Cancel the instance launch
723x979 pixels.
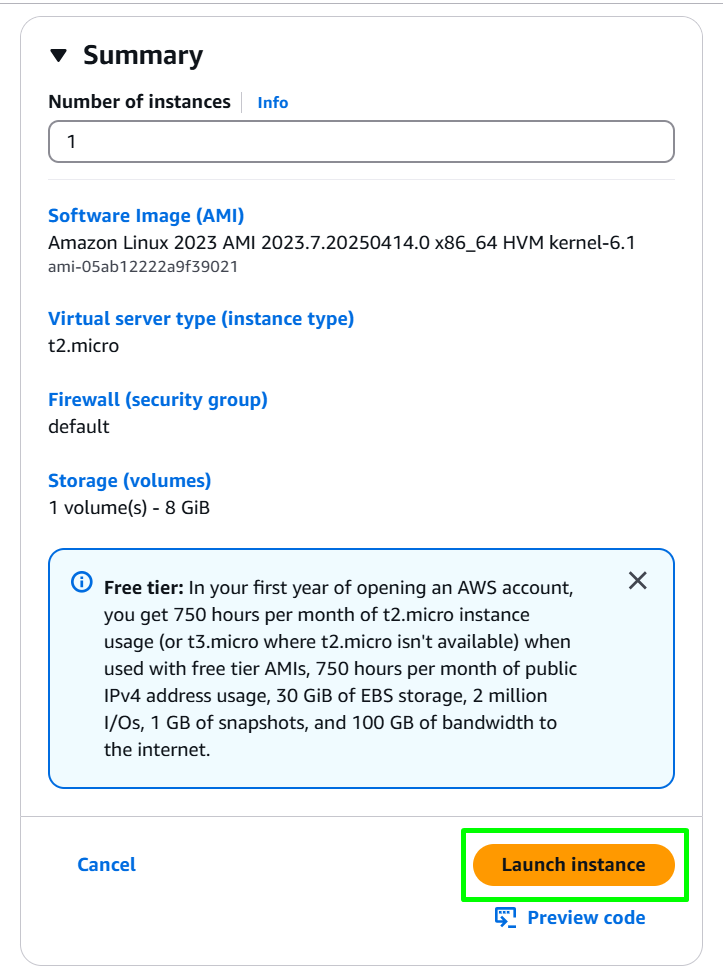(x=106, y=865)
